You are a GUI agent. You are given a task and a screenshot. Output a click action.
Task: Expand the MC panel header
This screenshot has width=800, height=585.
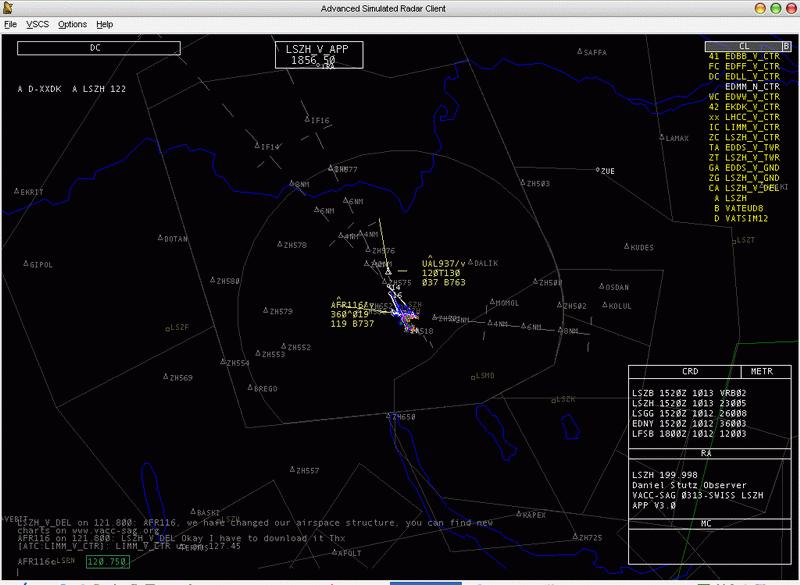click(706, 523)
